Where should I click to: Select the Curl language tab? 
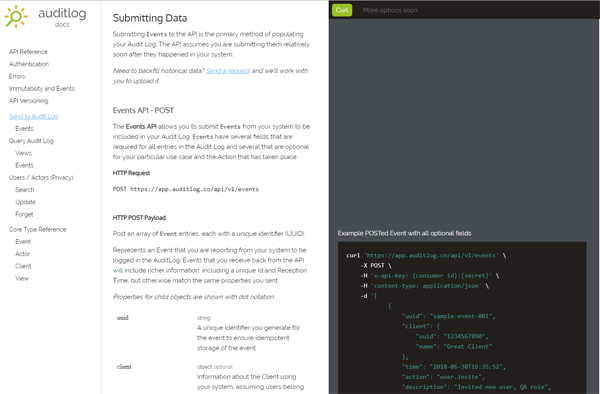point(342,10)
